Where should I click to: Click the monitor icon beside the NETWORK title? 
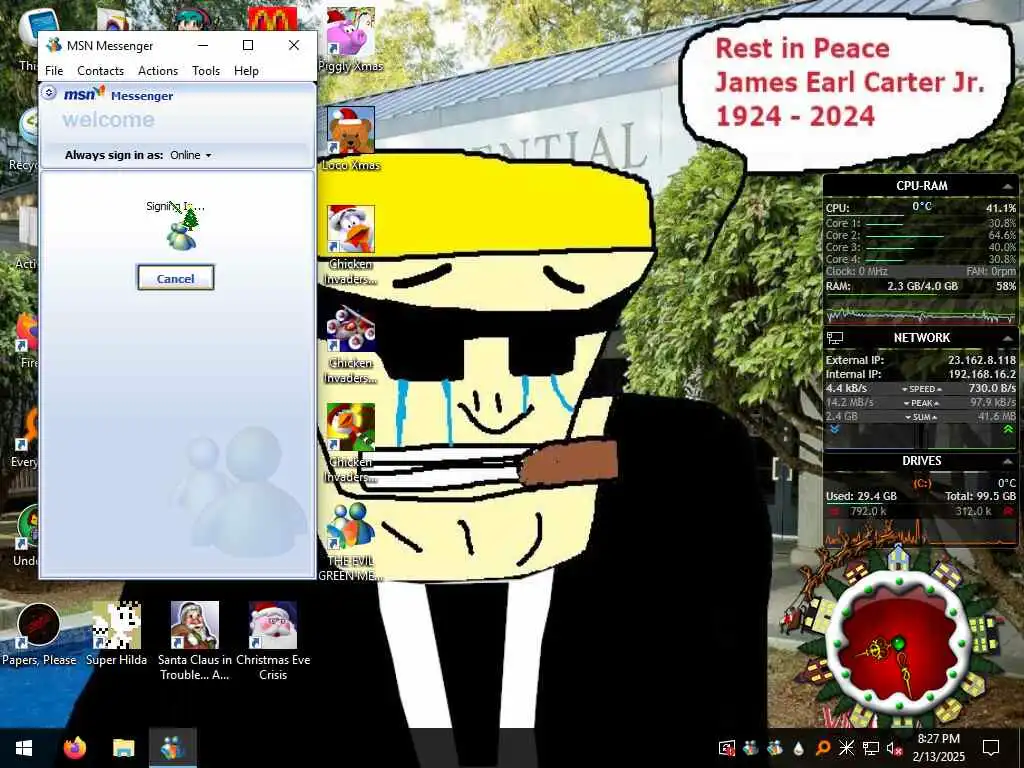click(835, 338)
